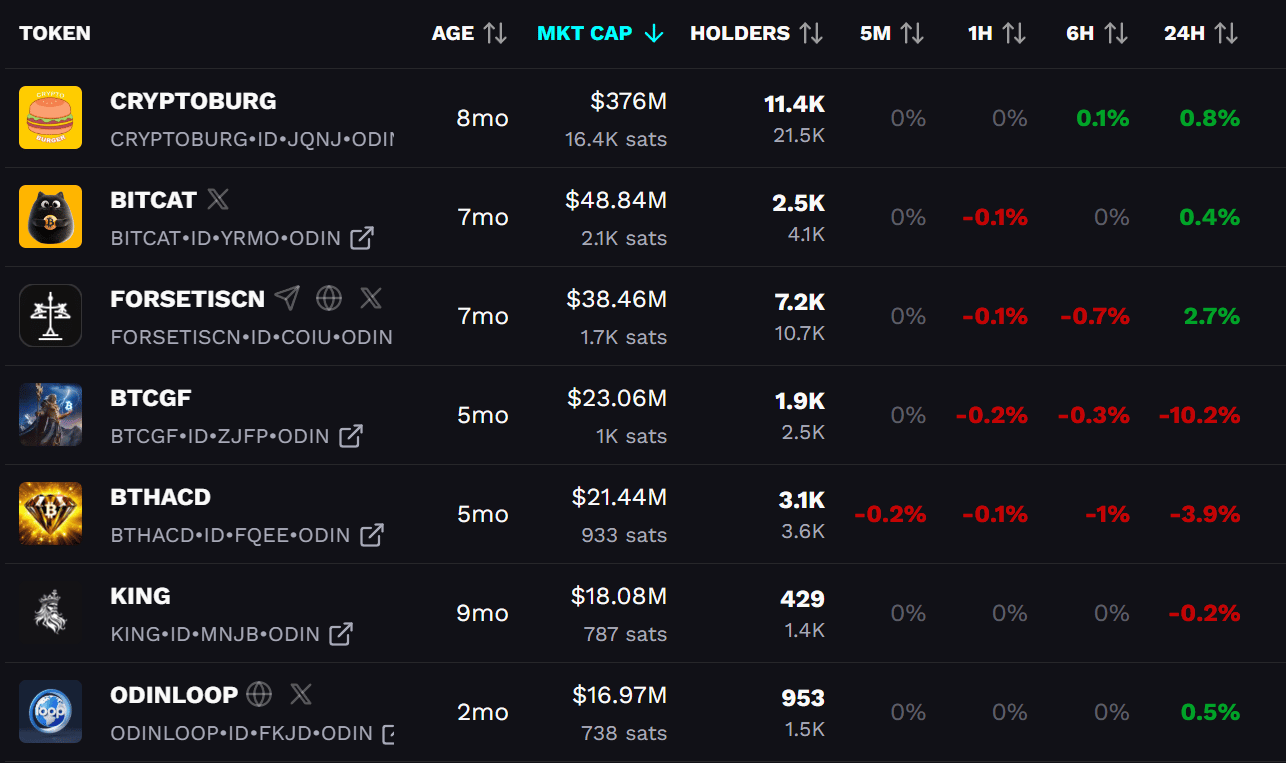
Task: Open KING external link icon
Action: (x=341, y=634)
